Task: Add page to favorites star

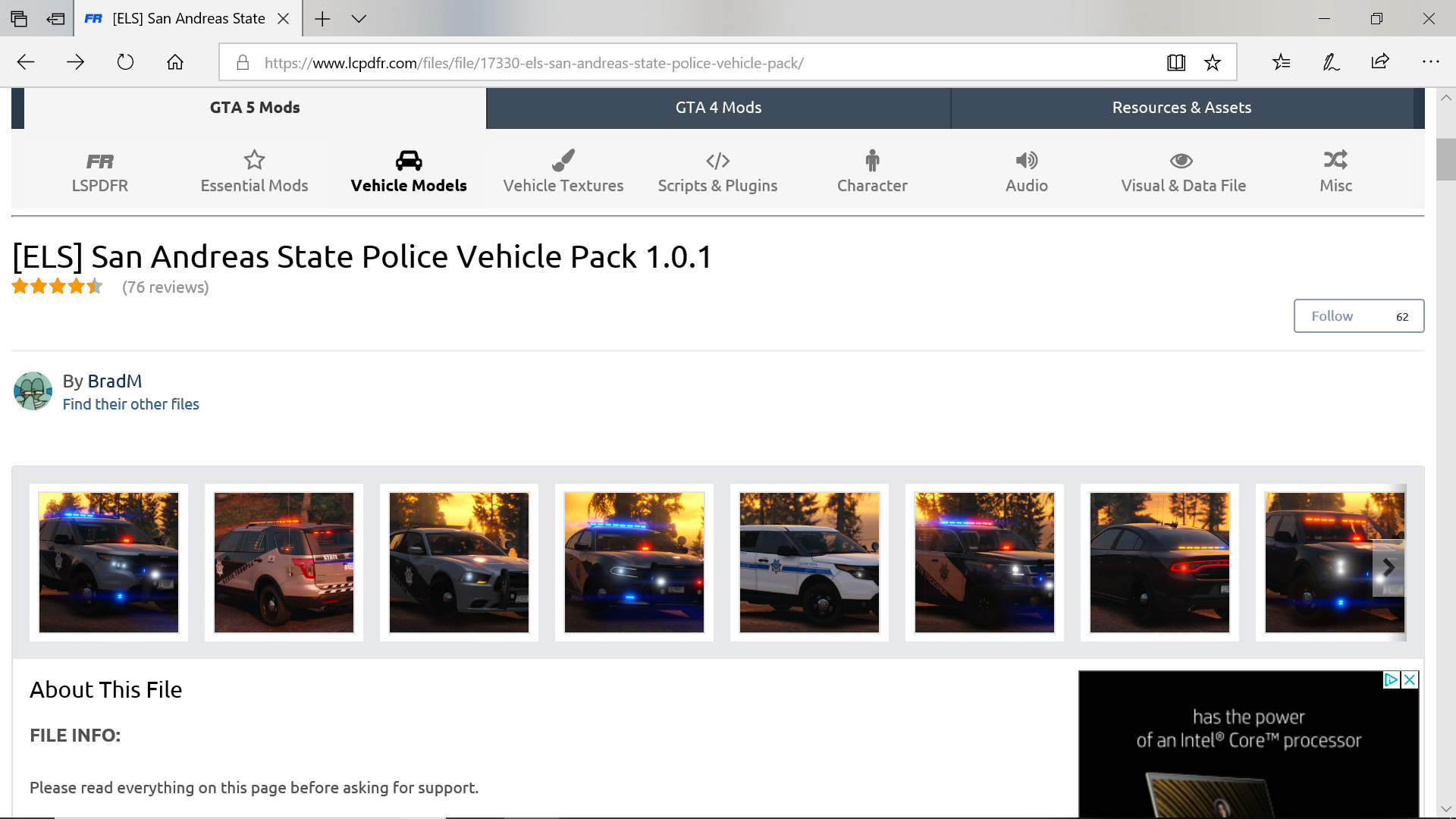Action: coord(1213,62)
